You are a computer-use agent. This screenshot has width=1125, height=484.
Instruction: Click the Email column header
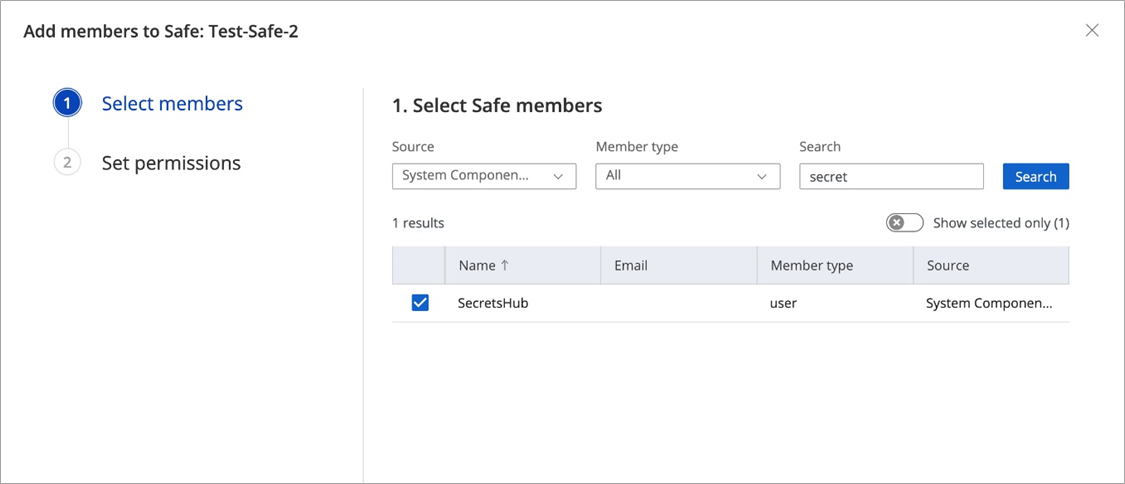[631, 265]
